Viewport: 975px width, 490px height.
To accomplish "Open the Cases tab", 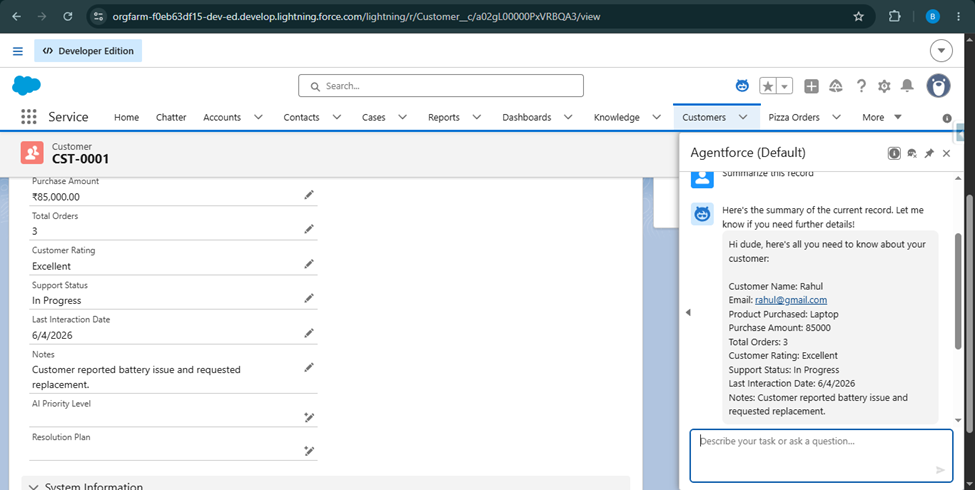I will [x=374, y=117].
